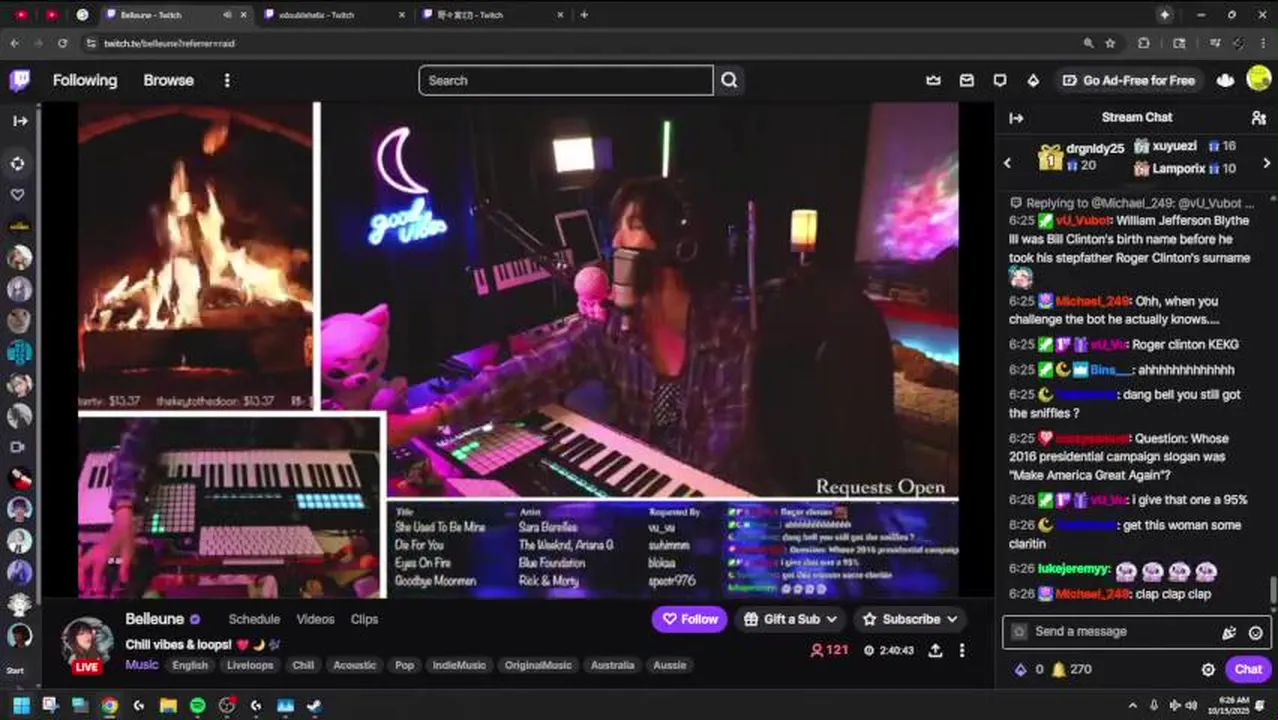Screen dimensions: 1278x720
Task: Open channel points balance 270
Action: pos(1071,670)
